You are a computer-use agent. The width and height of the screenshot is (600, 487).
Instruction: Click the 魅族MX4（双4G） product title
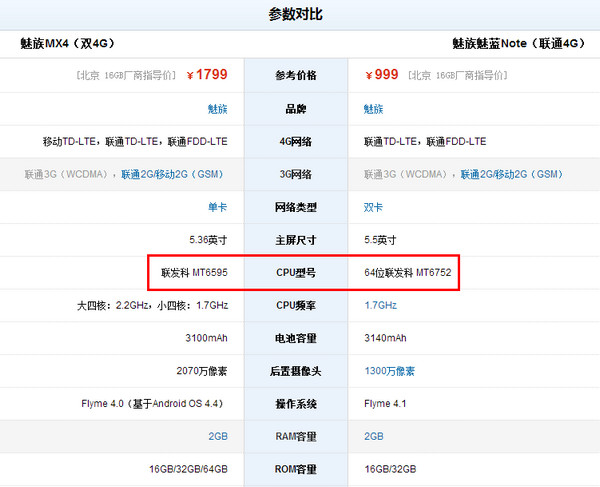pos(67,44)
